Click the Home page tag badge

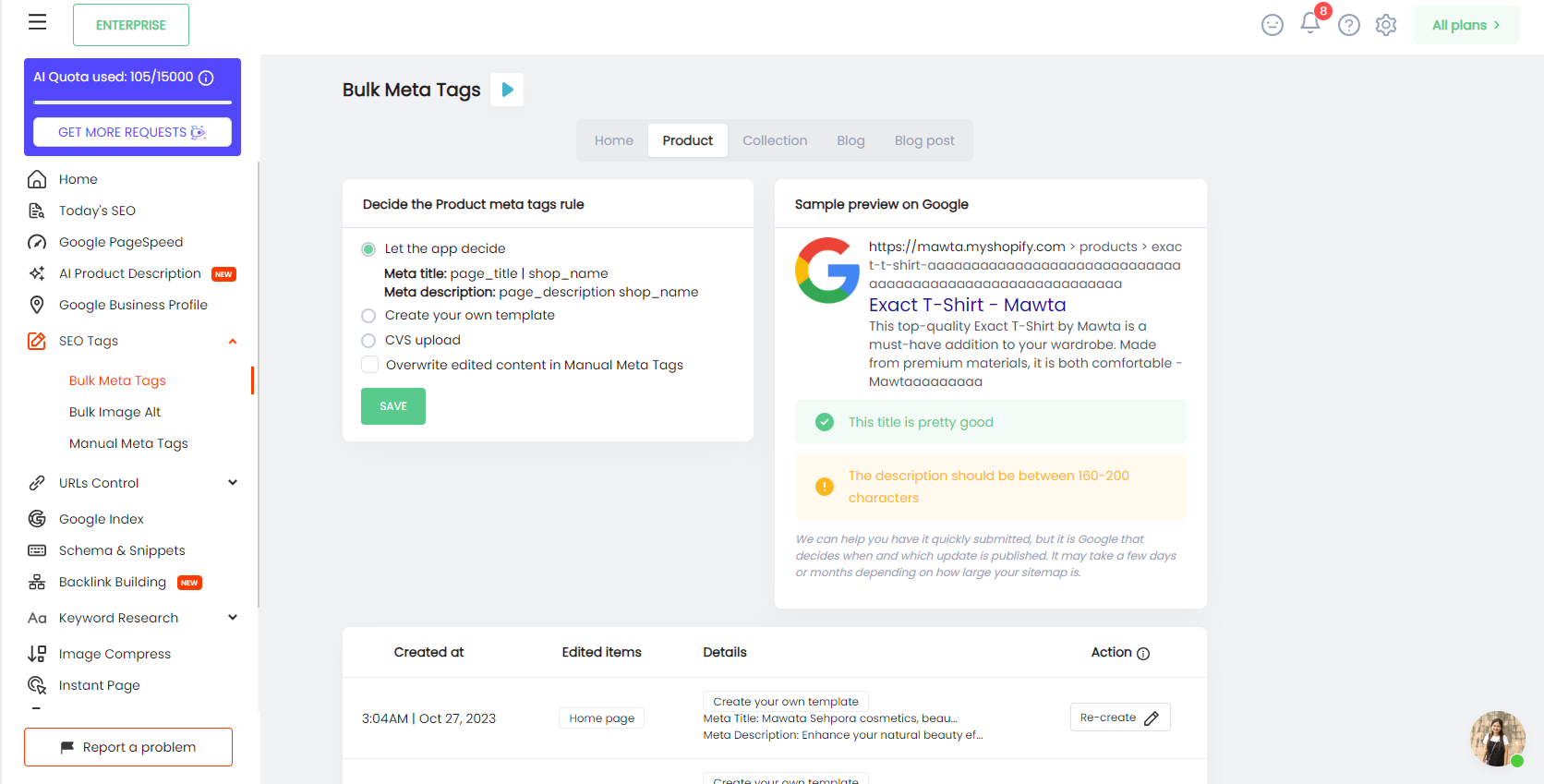pos(601,718)
